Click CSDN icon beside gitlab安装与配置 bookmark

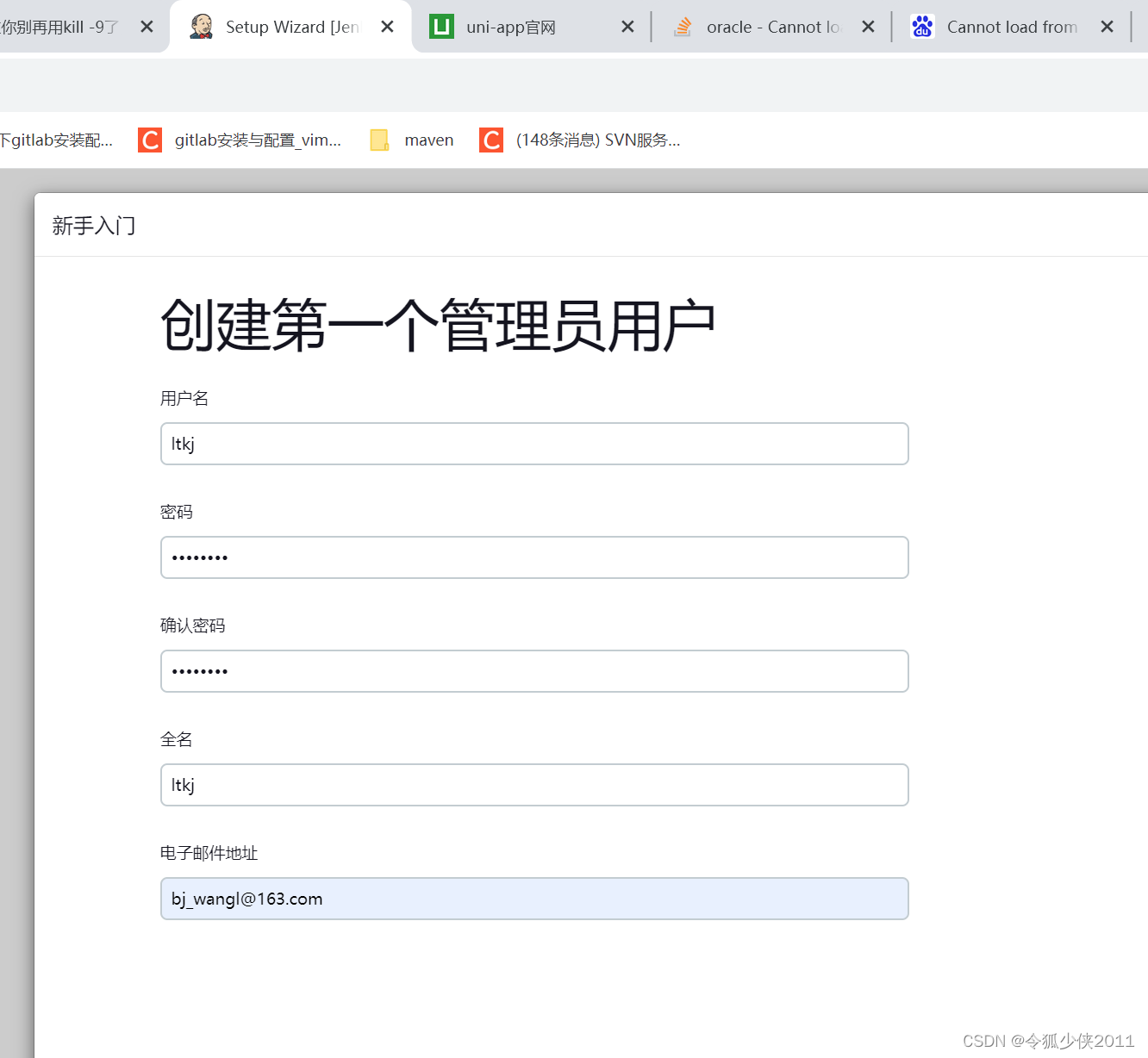click(150, 140)
